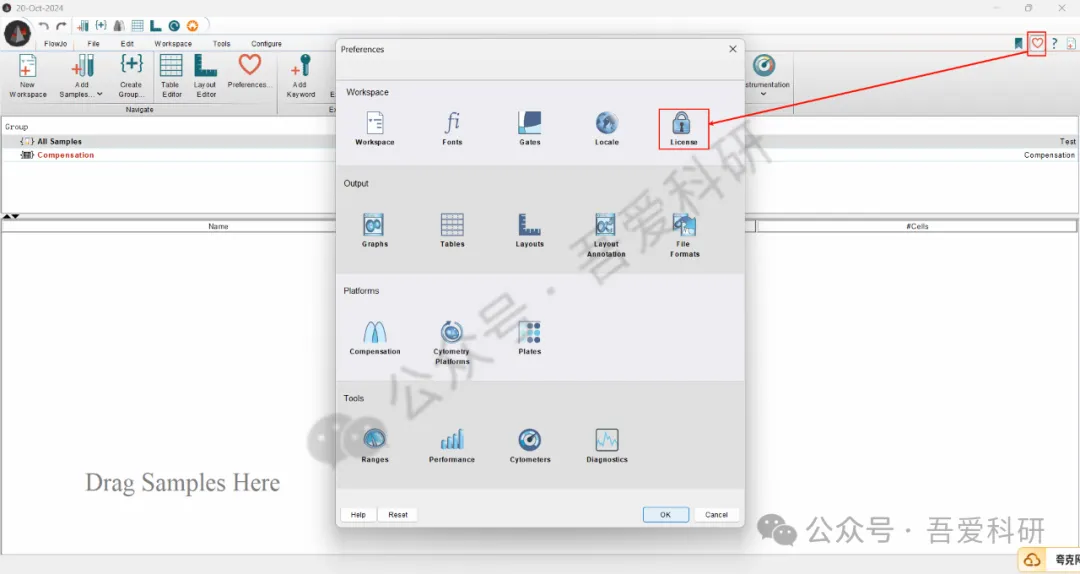This screenshot has height=574, width=1080.
Task: Click Reset in Preferences dialog
Action: pos(398,515)
